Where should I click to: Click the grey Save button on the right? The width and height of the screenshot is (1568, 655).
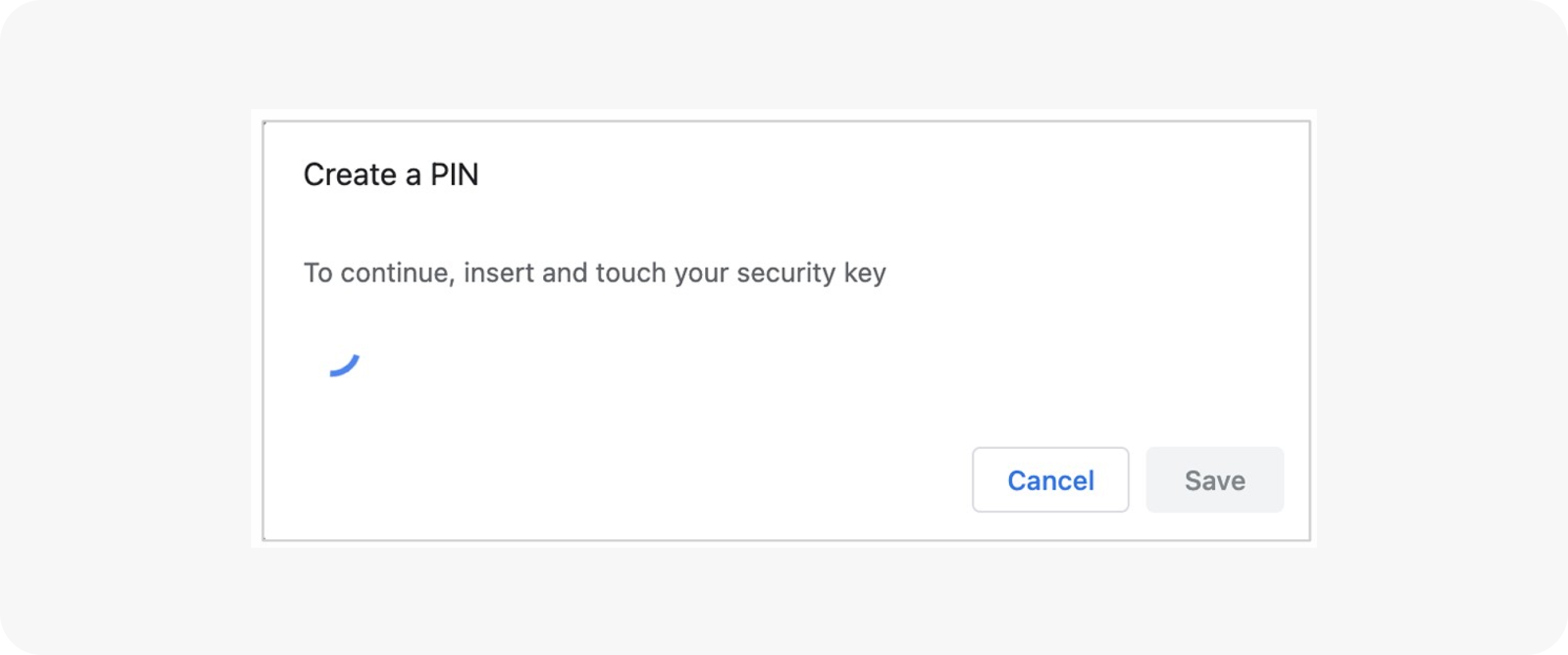(x=1215, y=480)
